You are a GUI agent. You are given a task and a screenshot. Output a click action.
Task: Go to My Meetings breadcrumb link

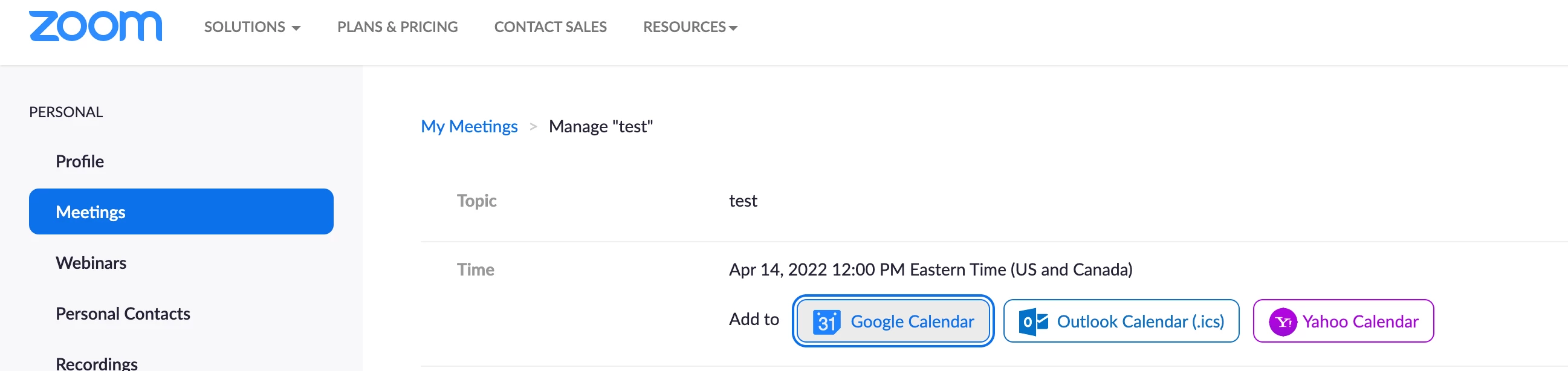tap(468, 126)
